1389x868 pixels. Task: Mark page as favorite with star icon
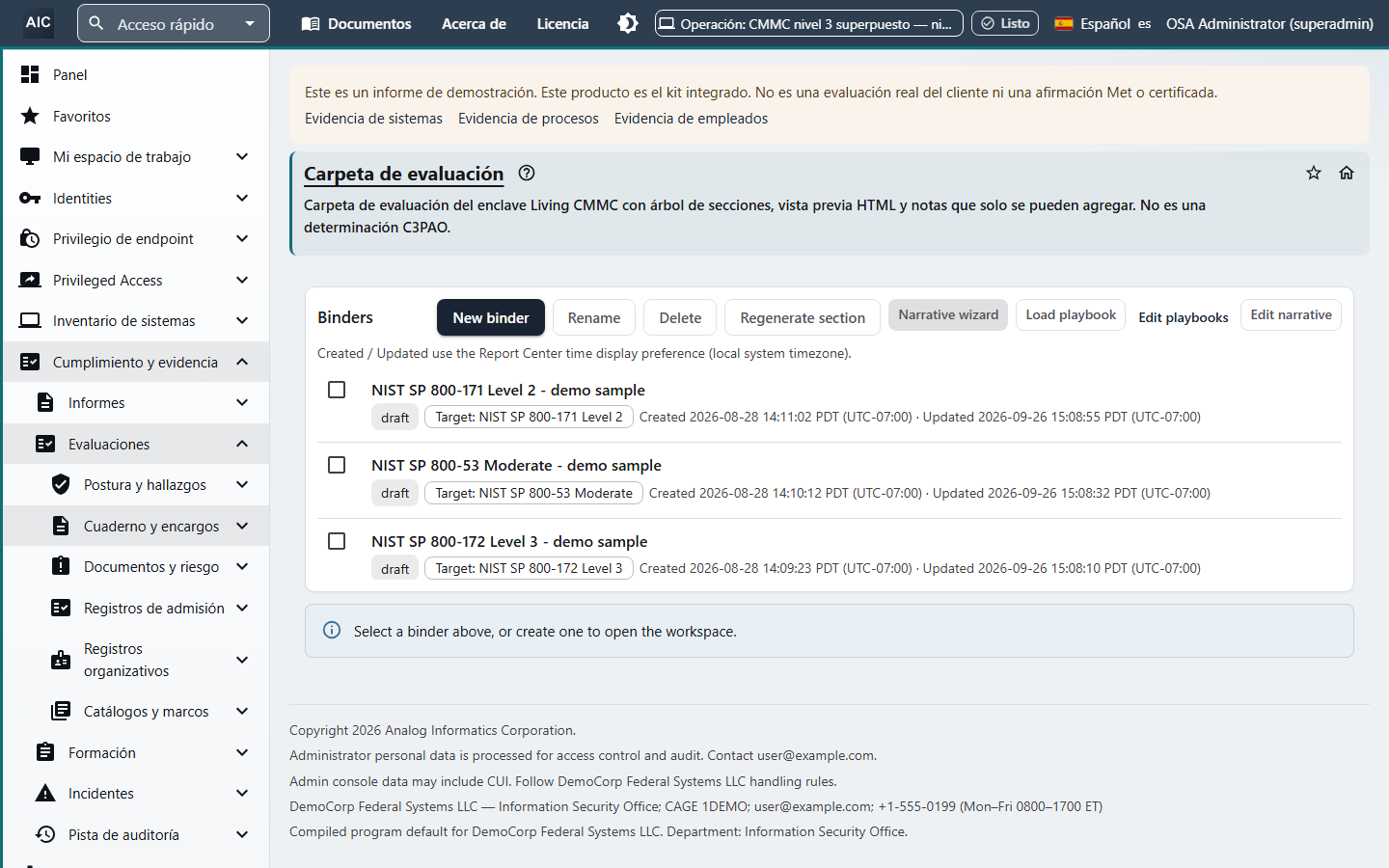pos(1314,173)
